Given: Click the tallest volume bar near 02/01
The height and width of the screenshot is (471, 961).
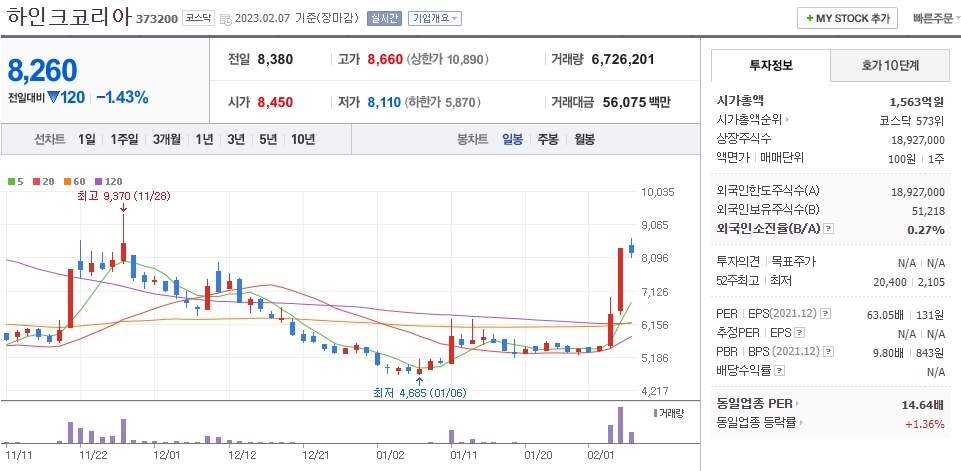Looking at the screenshot, I should coord(620,425).
